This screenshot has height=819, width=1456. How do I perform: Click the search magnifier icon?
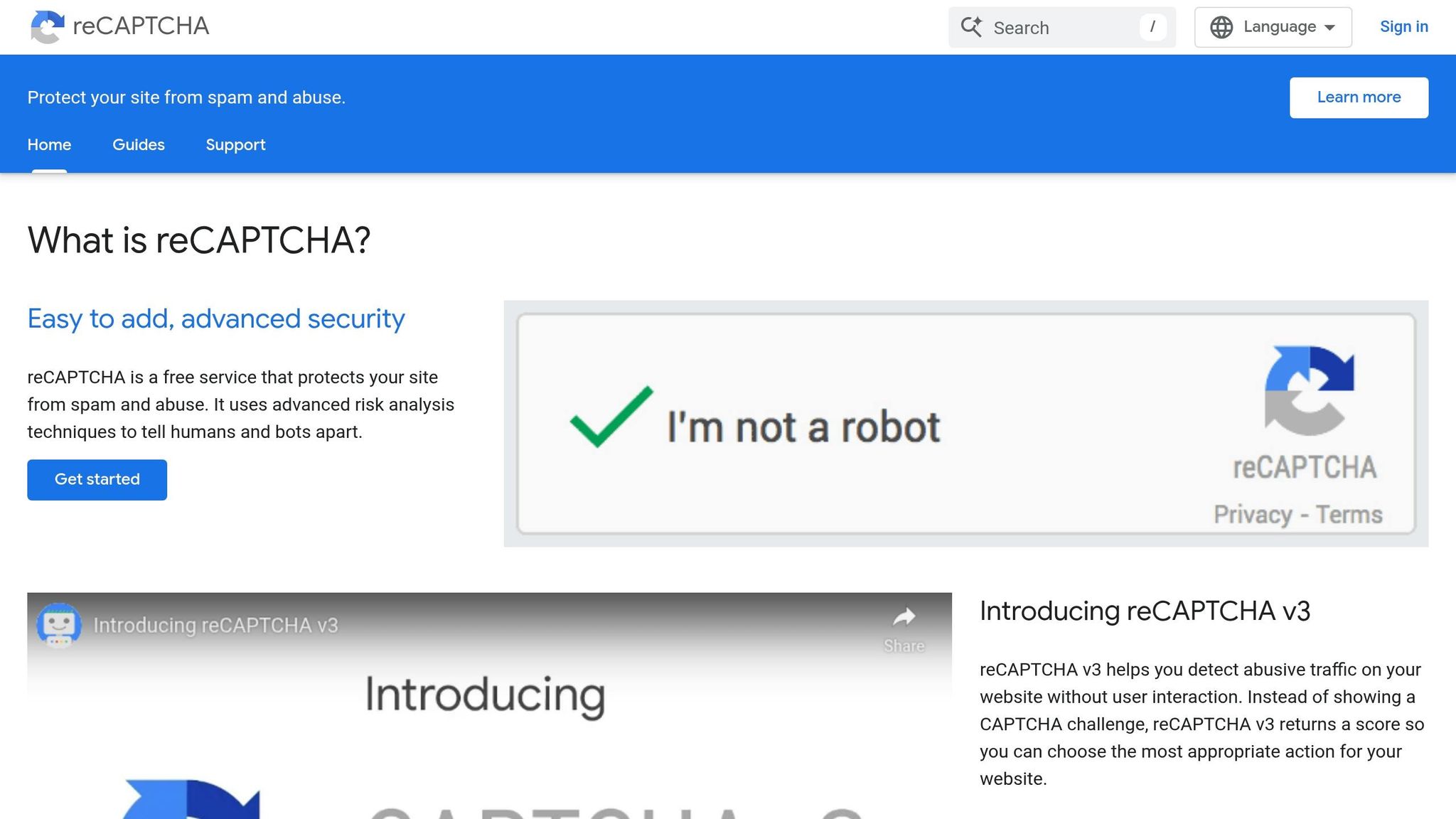tap(973, 27)
